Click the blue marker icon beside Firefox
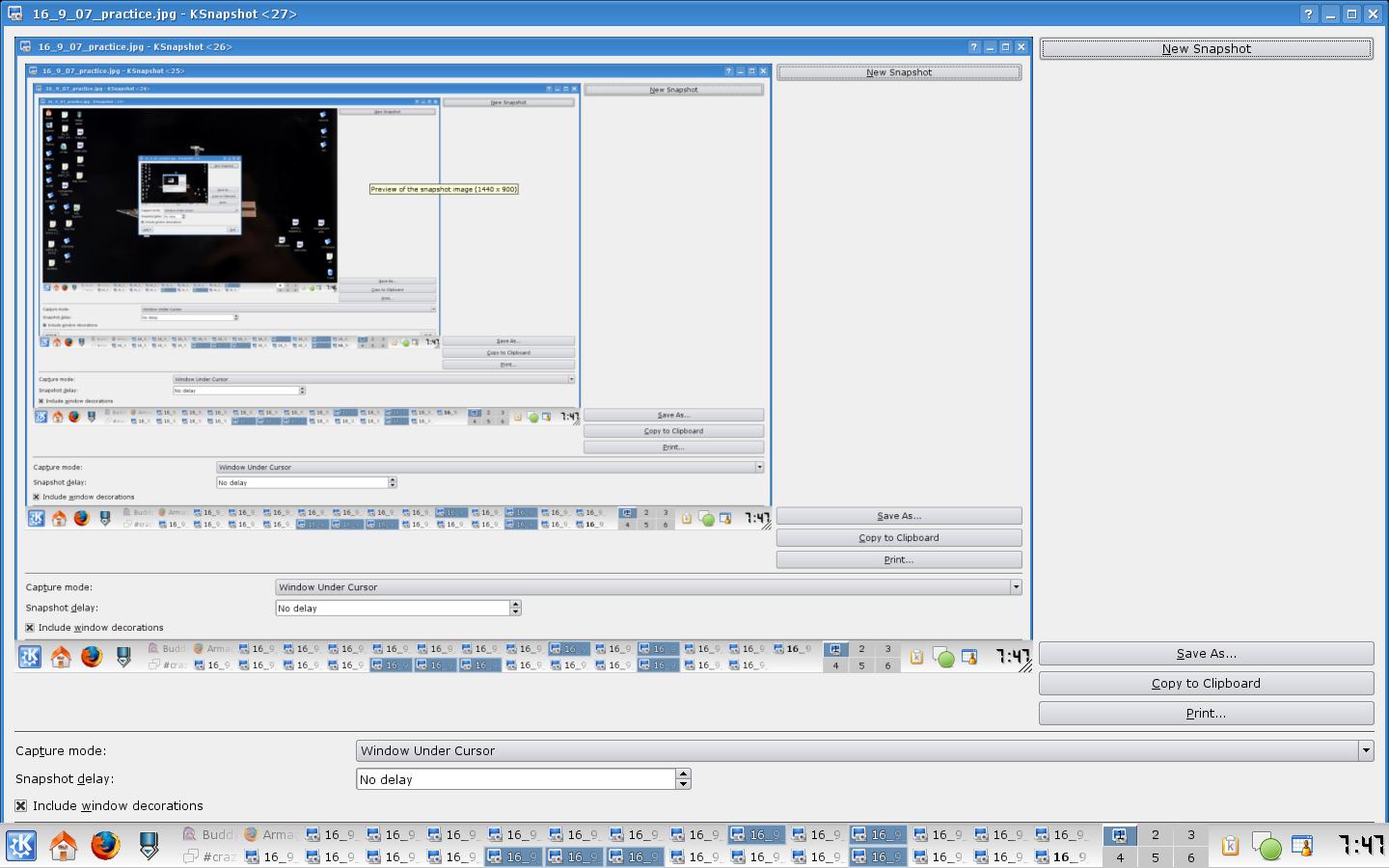 [x=148, y=846]
